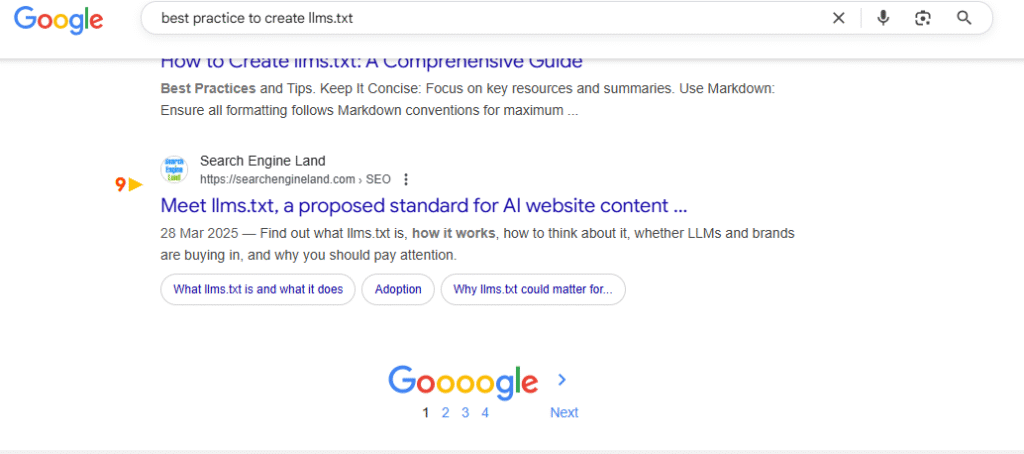Go to results page 4
Viewport: 1024px width, 454px height.
pos(485,412)
